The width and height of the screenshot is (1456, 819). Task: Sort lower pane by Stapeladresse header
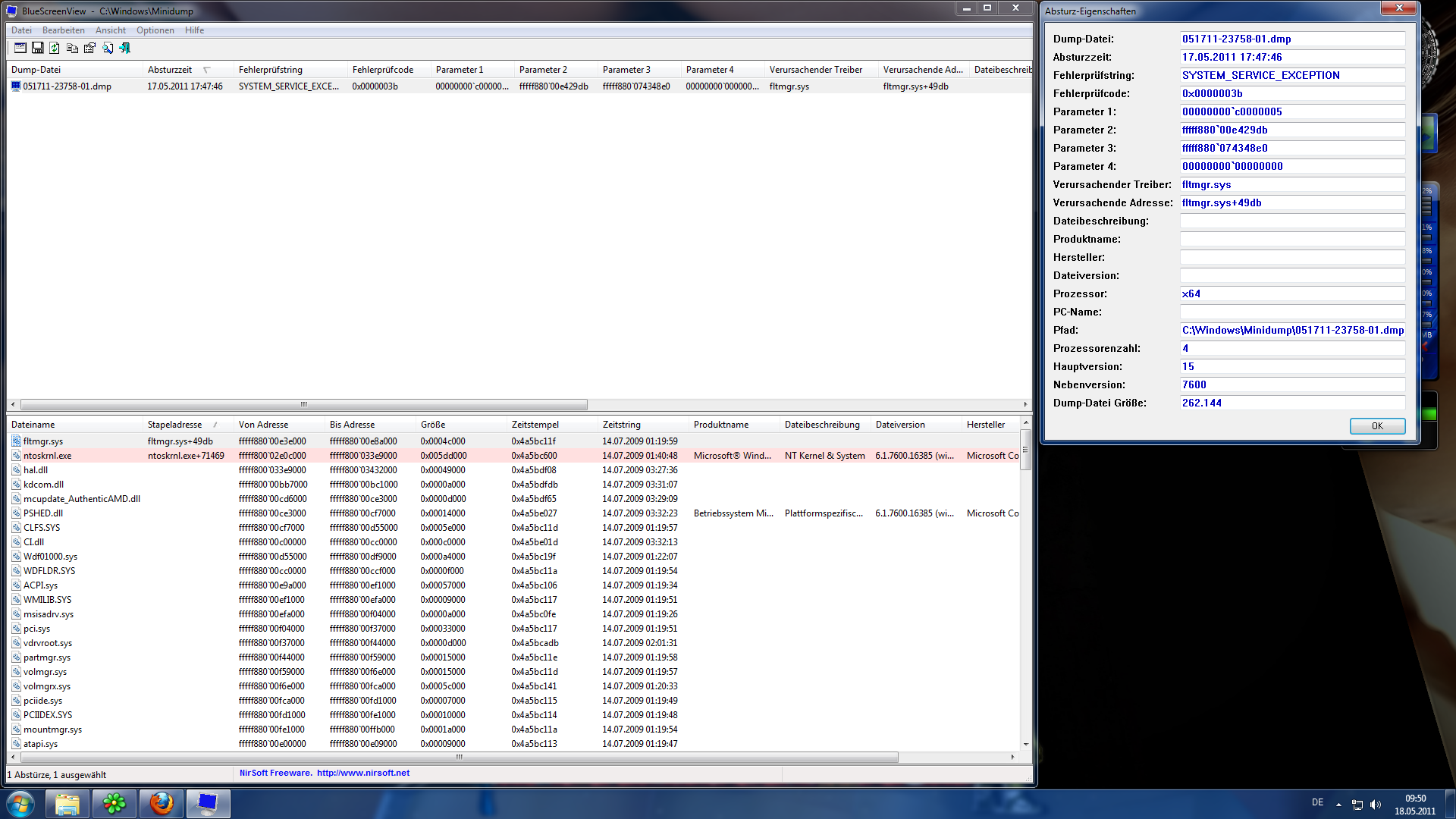tap(174, 425)
